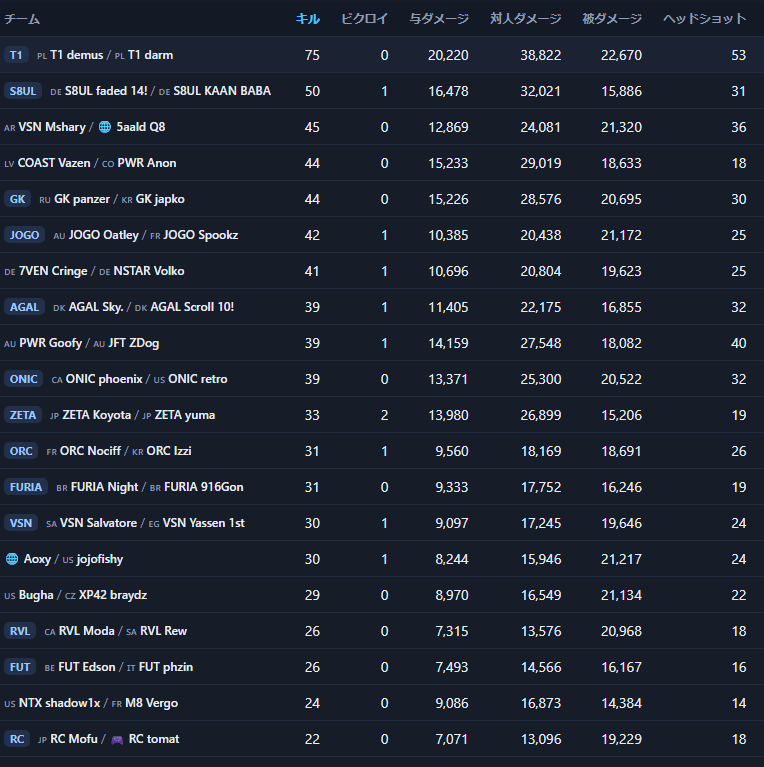Screen dimensions: 764x767
Task: Open player S8UL KAAN BABA
Action: (222, 91)
